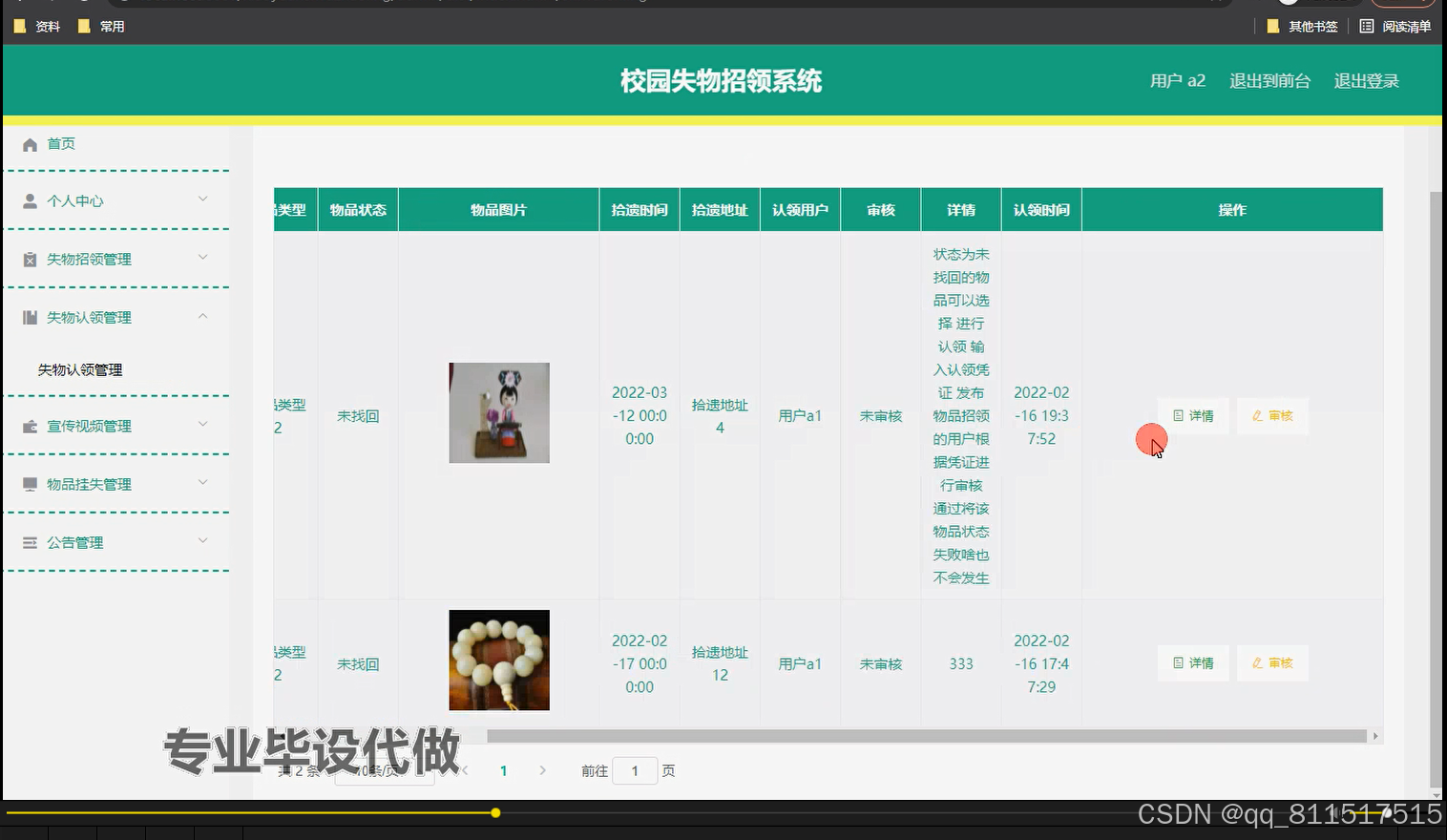The image size is (1447, 840).
Task: Collapse the 失物认领管理 chevron
Action: coord(202,316)
